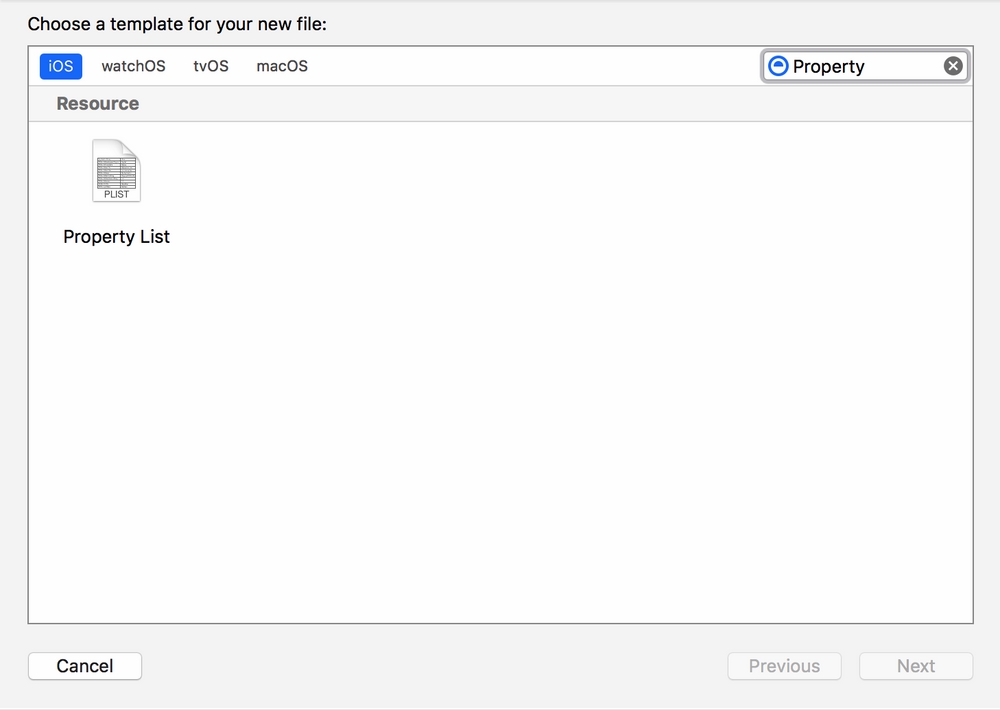The image size is (1000, 710).
Task: Click Cancel to dismiss the template chooser
Action: click(x=85, y=666)
